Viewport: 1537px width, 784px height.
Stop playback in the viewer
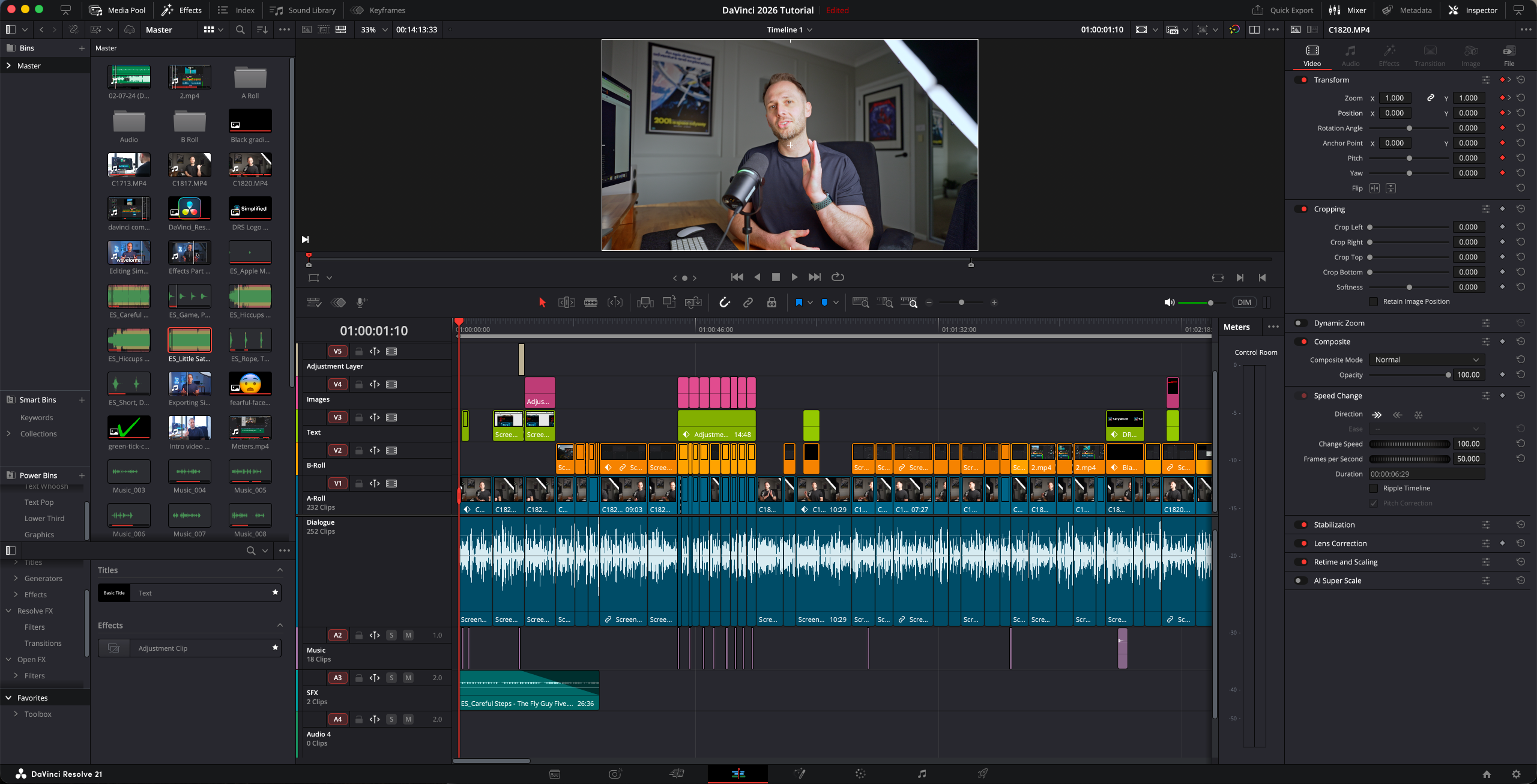(776, 277)
